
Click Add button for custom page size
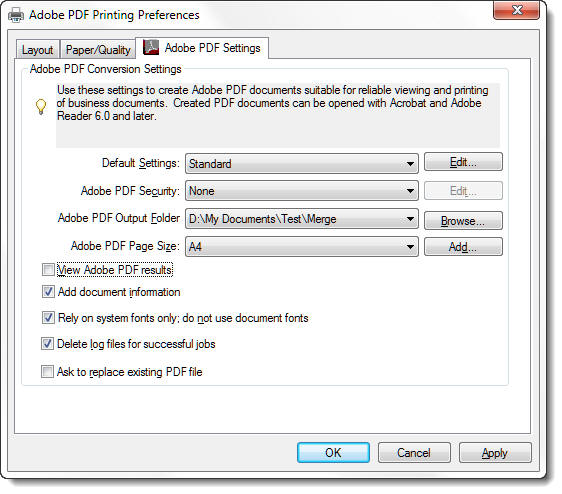463,247
